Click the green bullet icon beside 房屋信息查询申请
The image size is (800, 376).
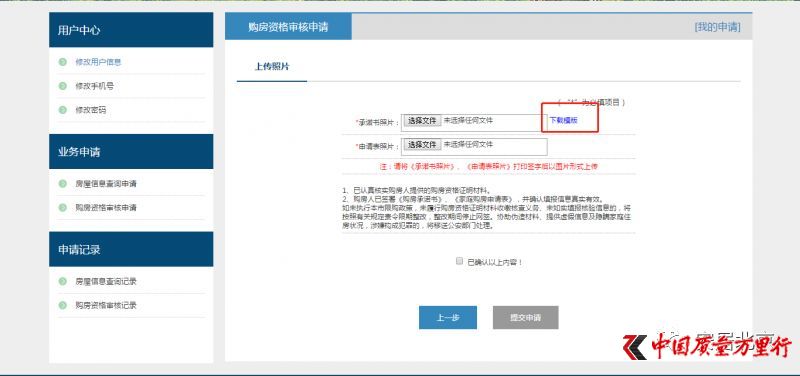[63, 184]
